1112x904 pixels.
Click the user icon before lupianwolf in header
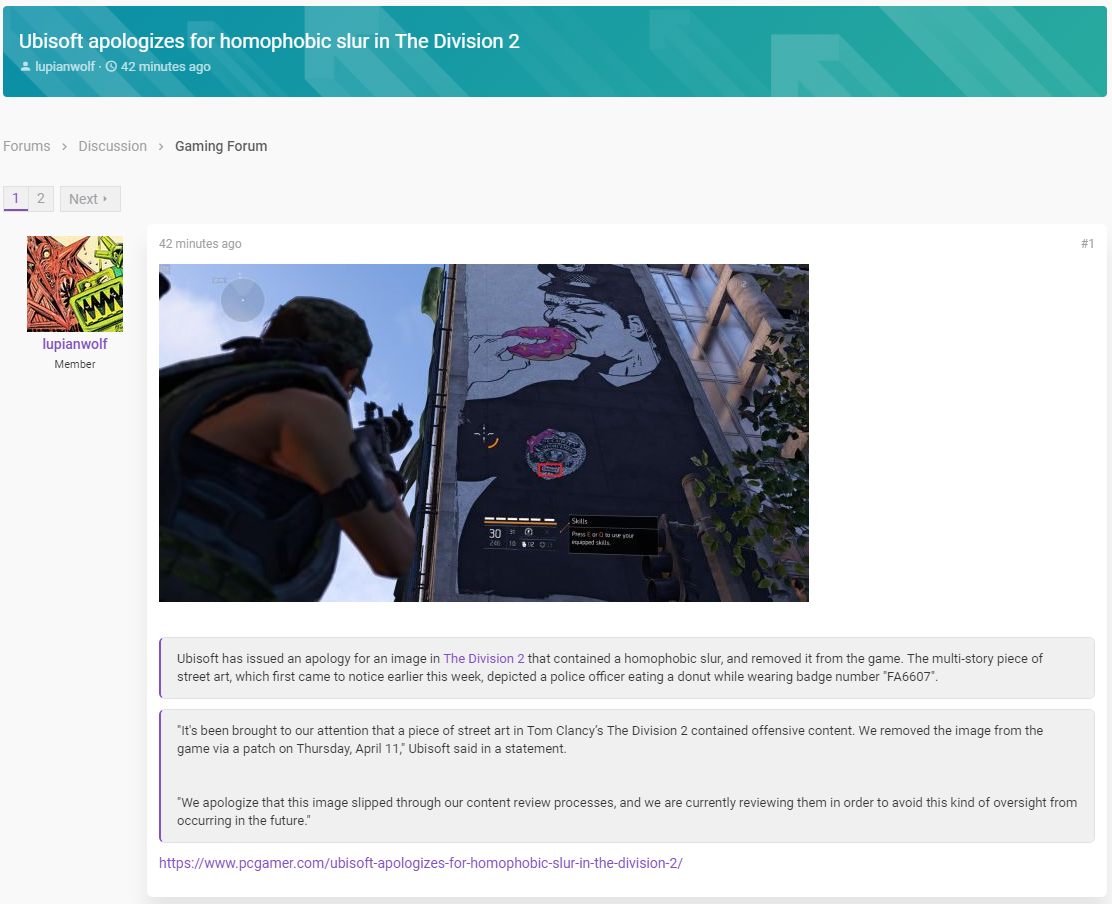(26, 67)
